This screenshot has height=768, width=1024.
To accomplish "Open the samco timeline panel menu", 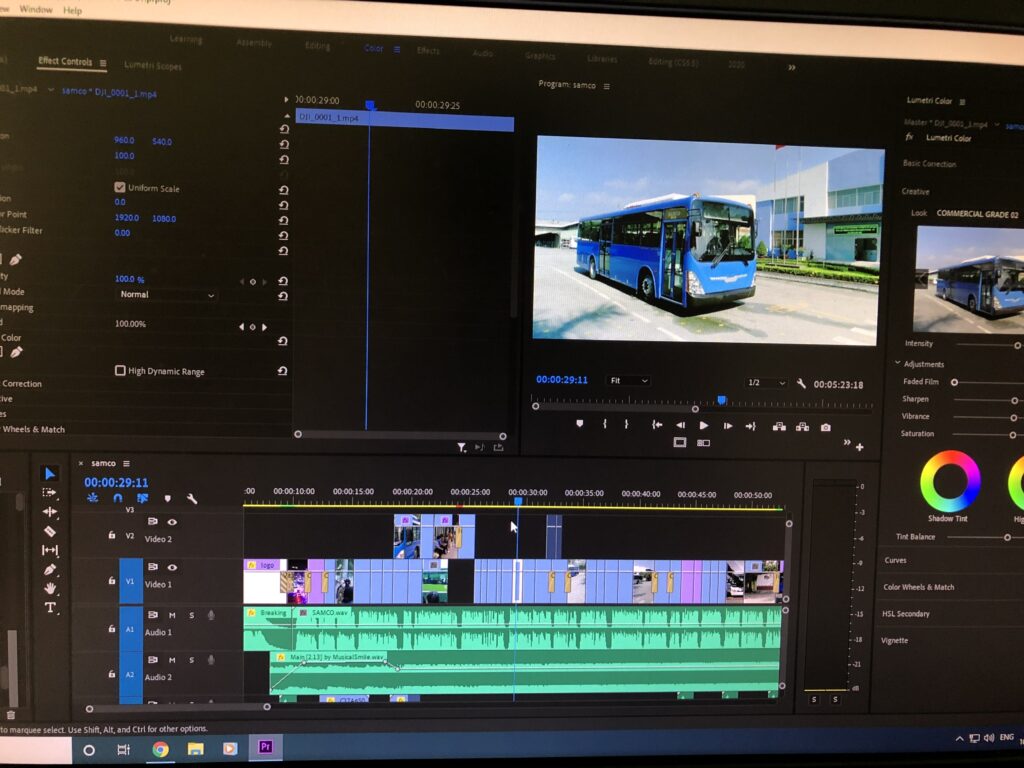I will point(127,464).
